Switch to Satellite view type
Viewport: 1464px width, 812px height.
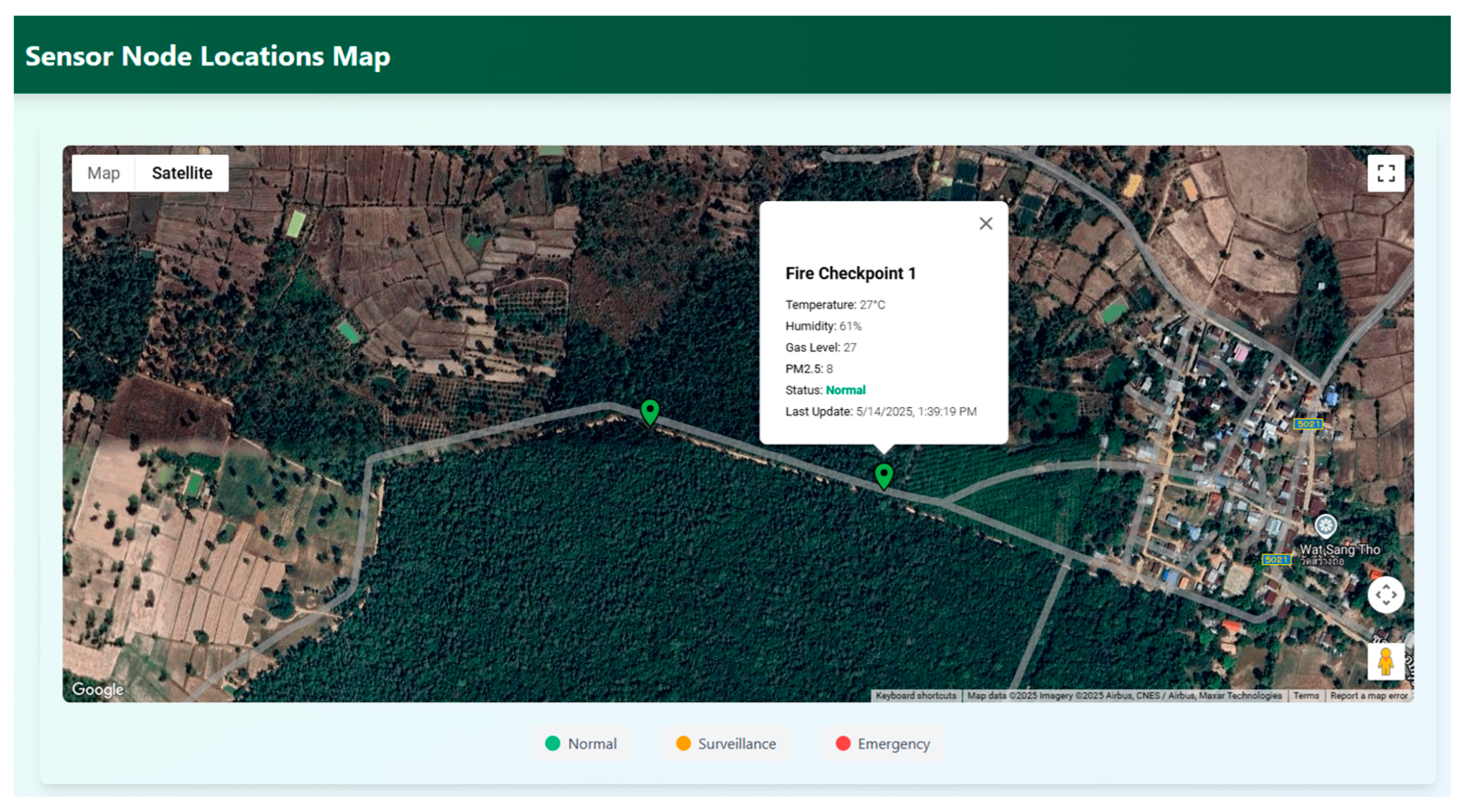pyautogui.click(x=182, y=173)
